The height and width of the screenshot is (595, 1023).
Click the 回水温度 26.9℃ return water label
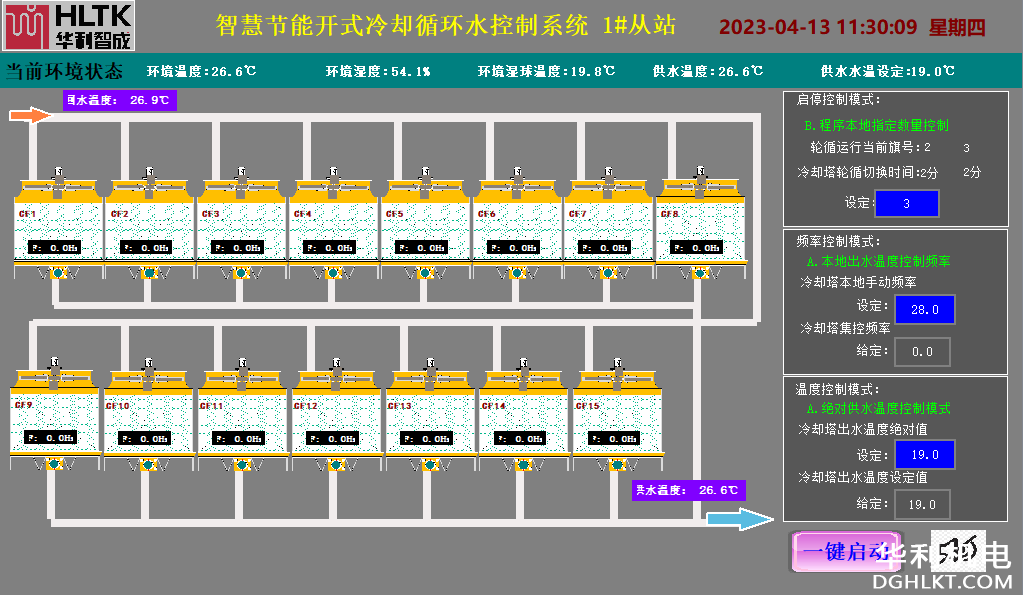120,100
